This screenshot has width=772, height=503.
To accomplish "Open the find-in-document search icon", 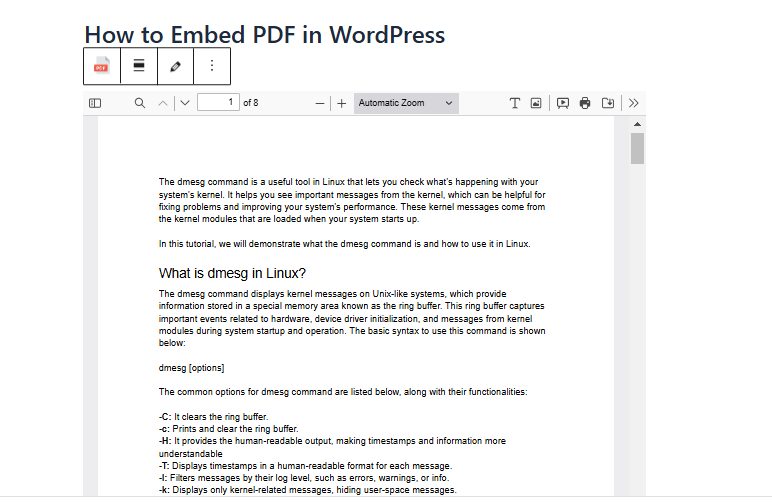I will pos(140,103).
